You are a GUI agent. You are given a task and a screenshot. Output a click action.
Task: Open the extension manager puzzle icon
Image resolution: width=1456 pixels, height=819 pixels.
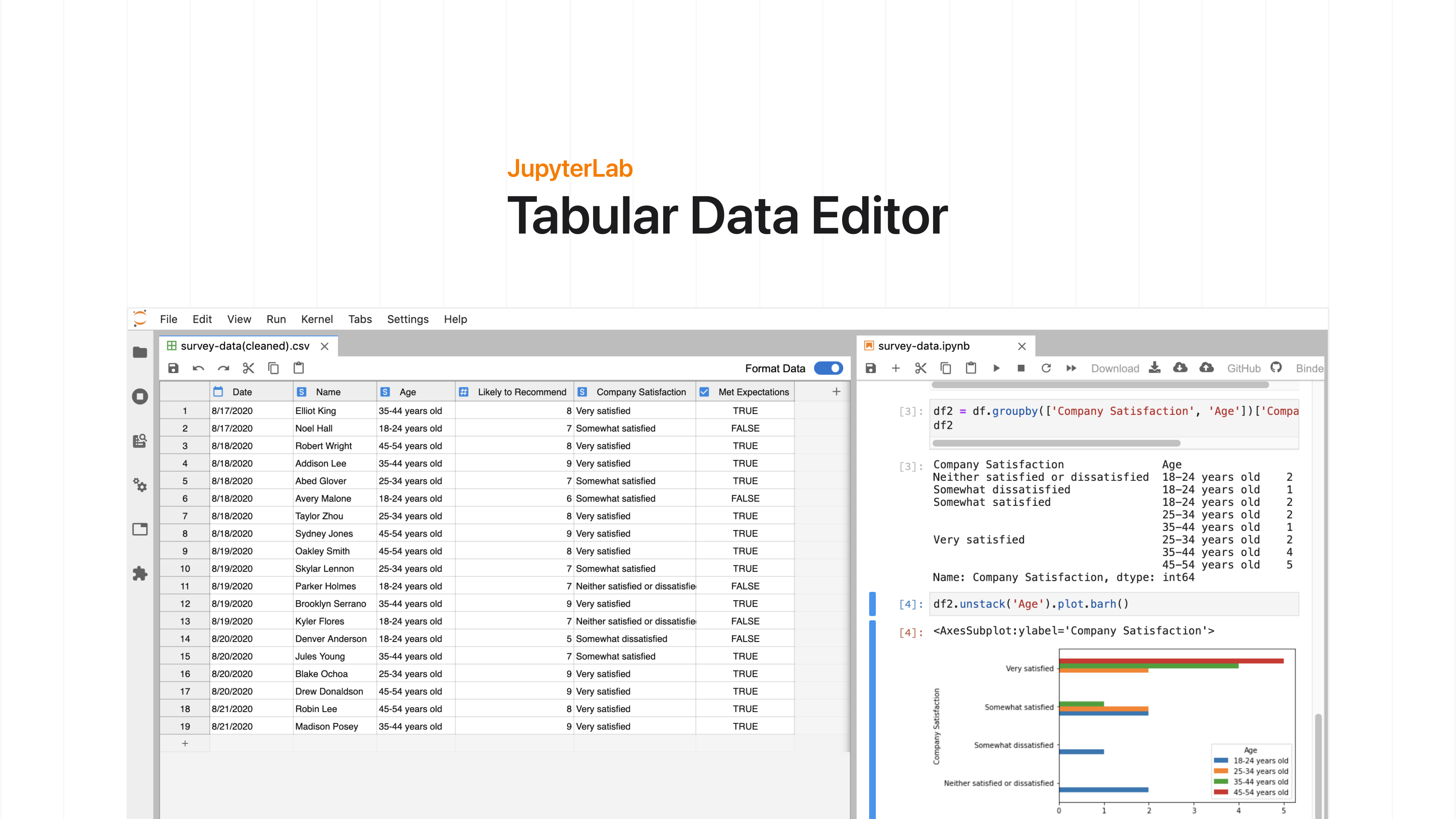point(140,574)
